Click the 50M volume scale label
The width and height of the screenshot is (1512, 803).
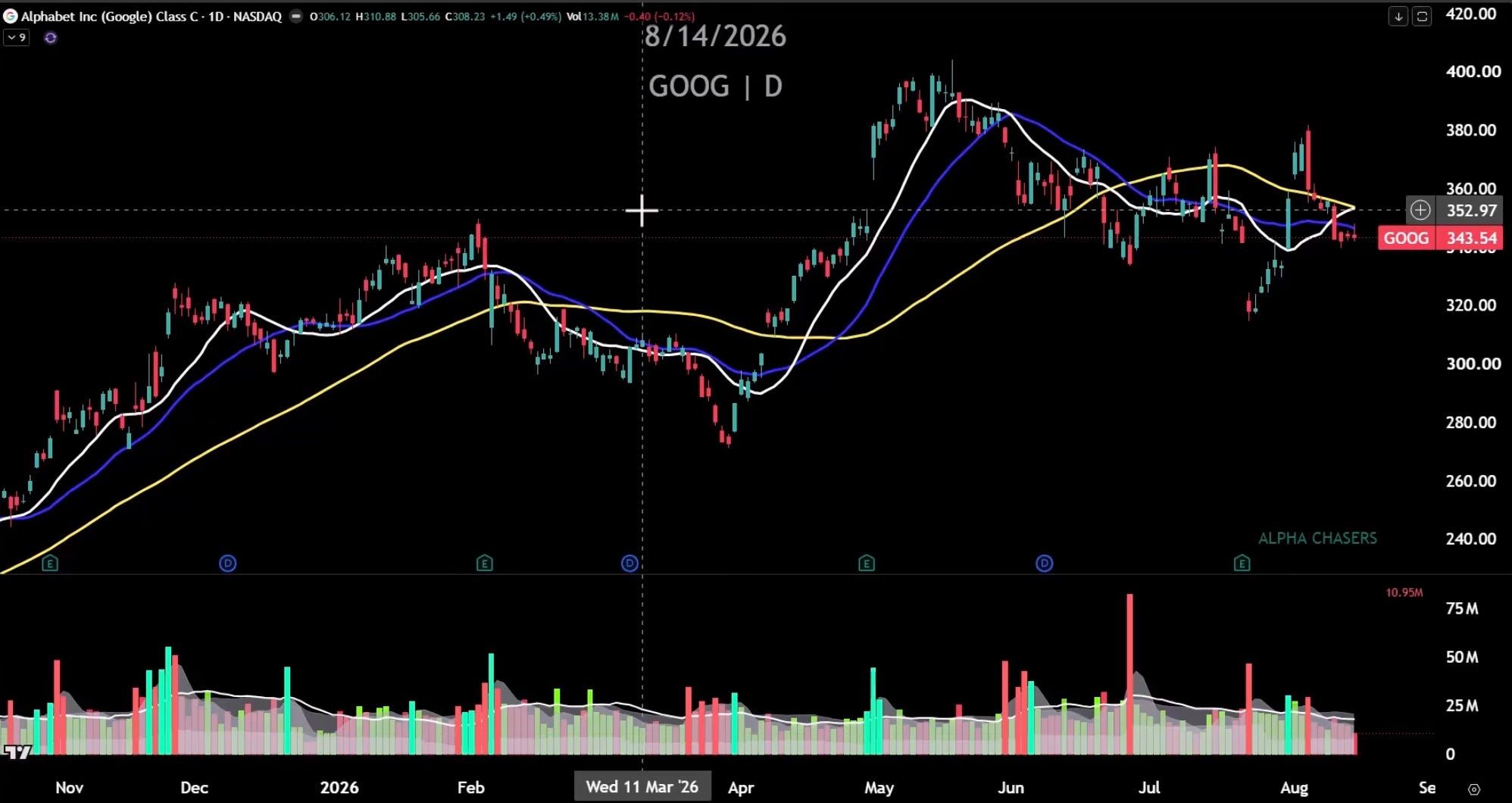point(1462,657)
